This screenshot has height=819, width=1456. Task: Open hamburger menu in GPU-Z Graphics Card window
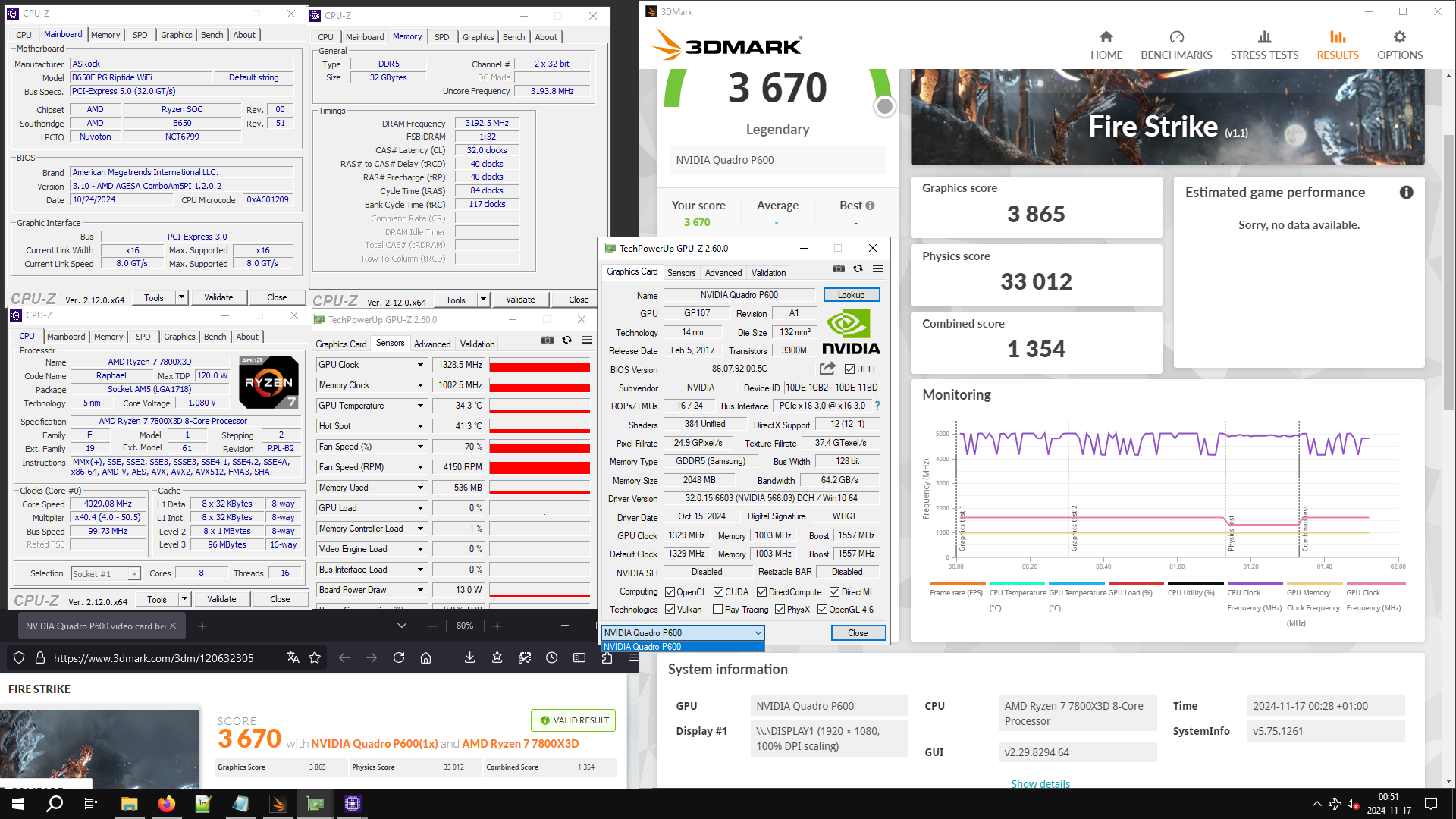(x=877, y=268)
